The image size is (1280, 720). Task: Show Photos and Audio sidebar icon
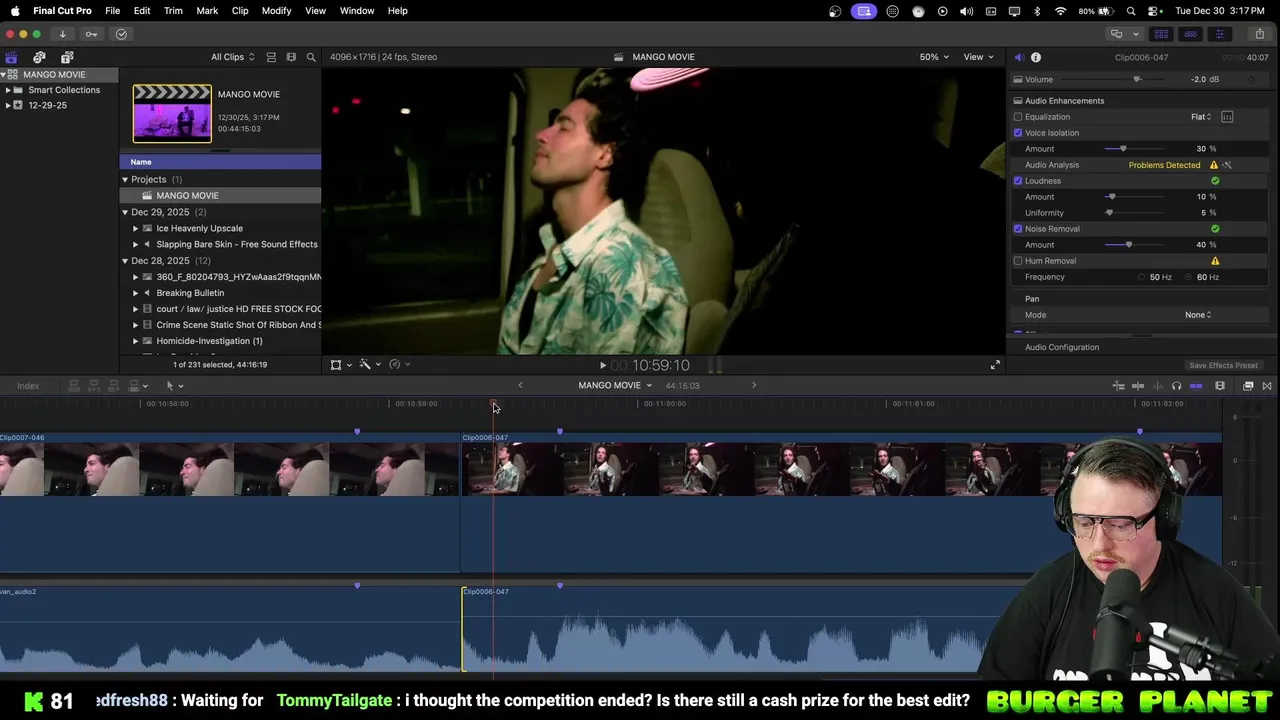39,57
